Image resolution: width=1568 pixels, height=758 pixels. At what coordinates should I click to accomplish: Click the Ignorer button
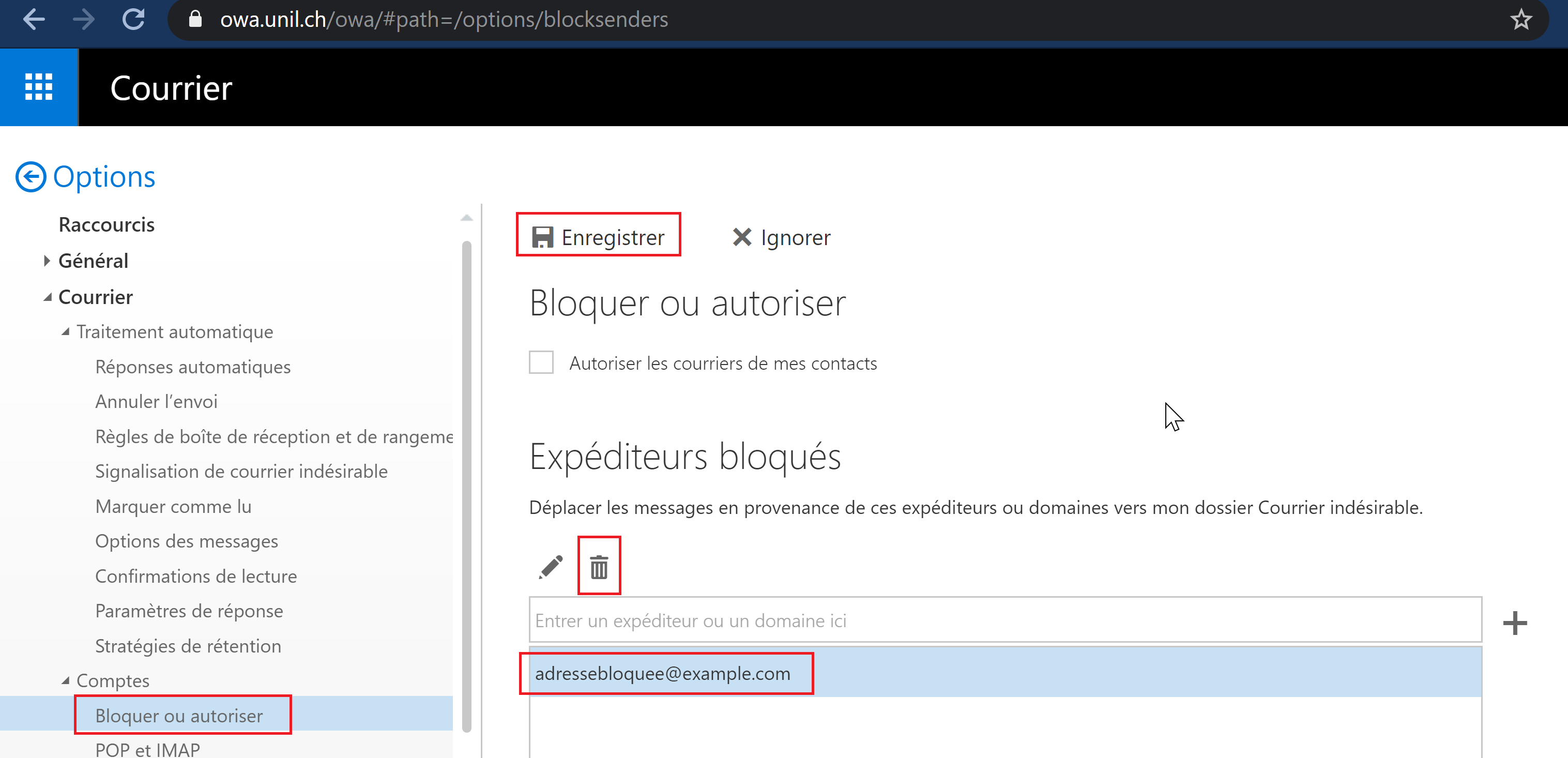[781, 237]
